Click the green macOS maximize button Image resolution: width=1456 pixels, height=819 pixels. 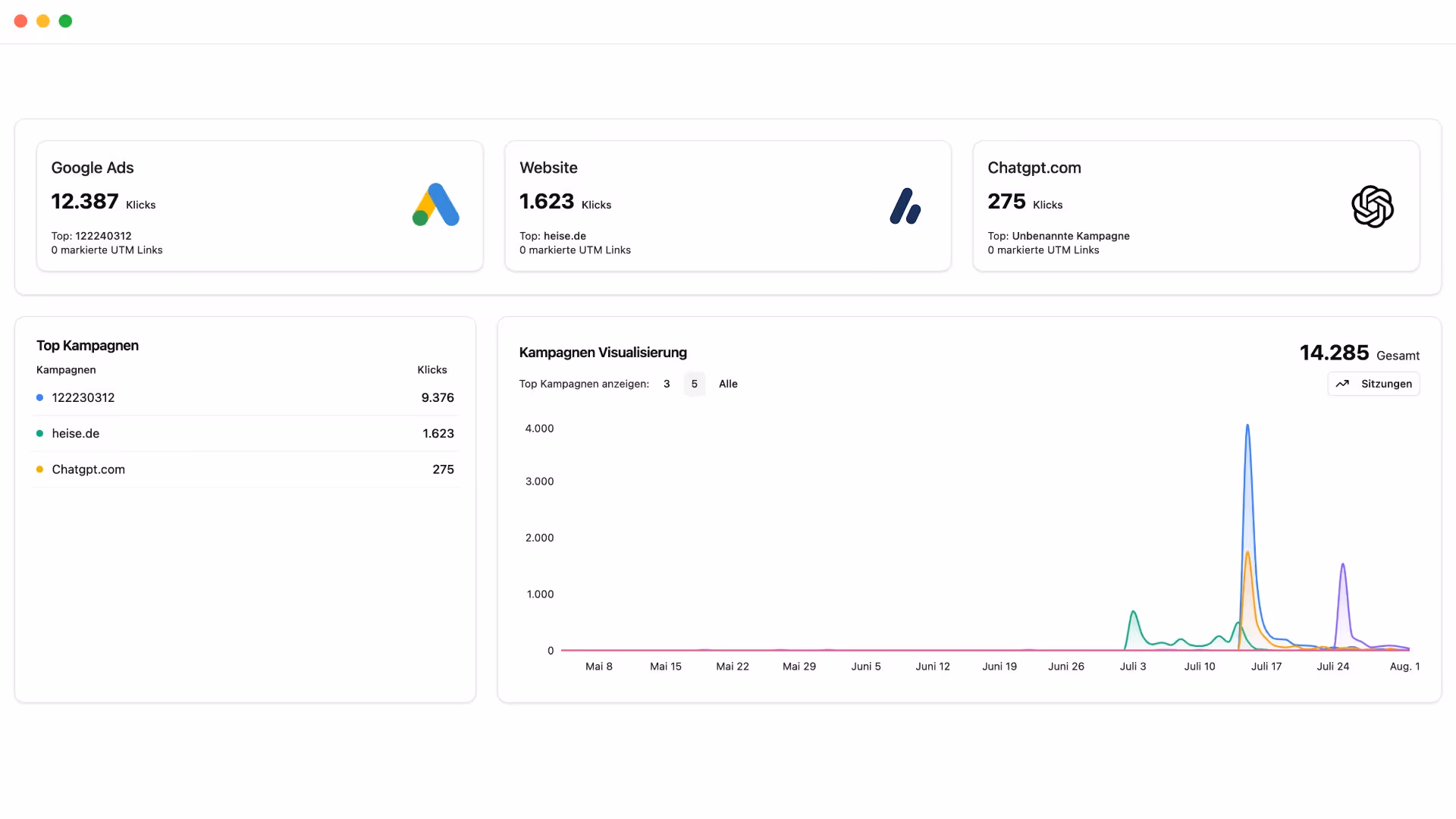click(65, 21)
